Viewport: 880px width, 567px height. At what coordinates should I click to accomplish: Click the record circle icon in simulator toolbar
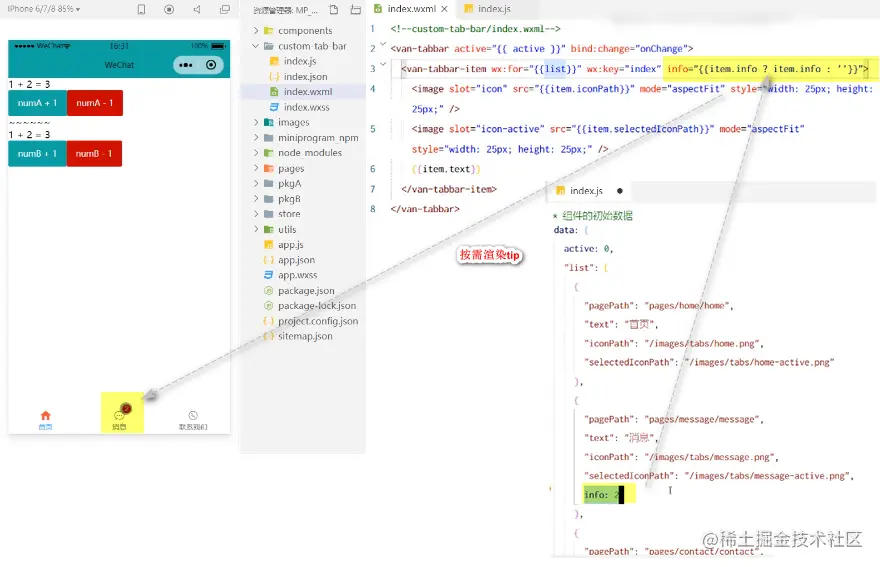[x=169, y=9]
